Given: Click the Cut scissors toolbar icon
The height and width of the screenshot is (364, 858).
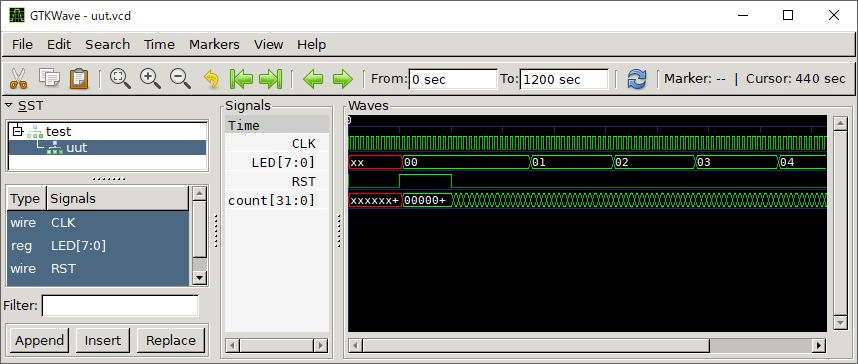Looking at the screenshot, I should 18,79.
